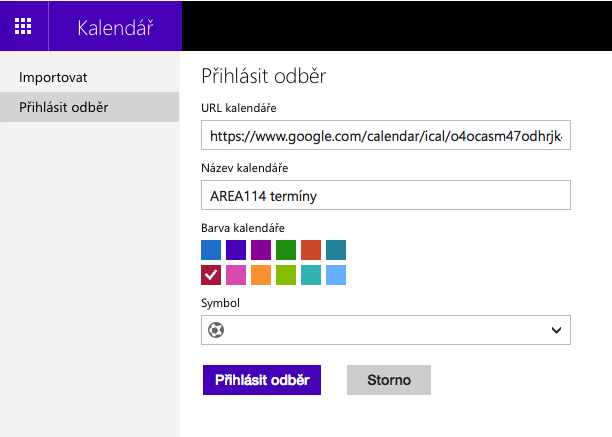Cancel with the Storno button

click(x=389, y=380)
